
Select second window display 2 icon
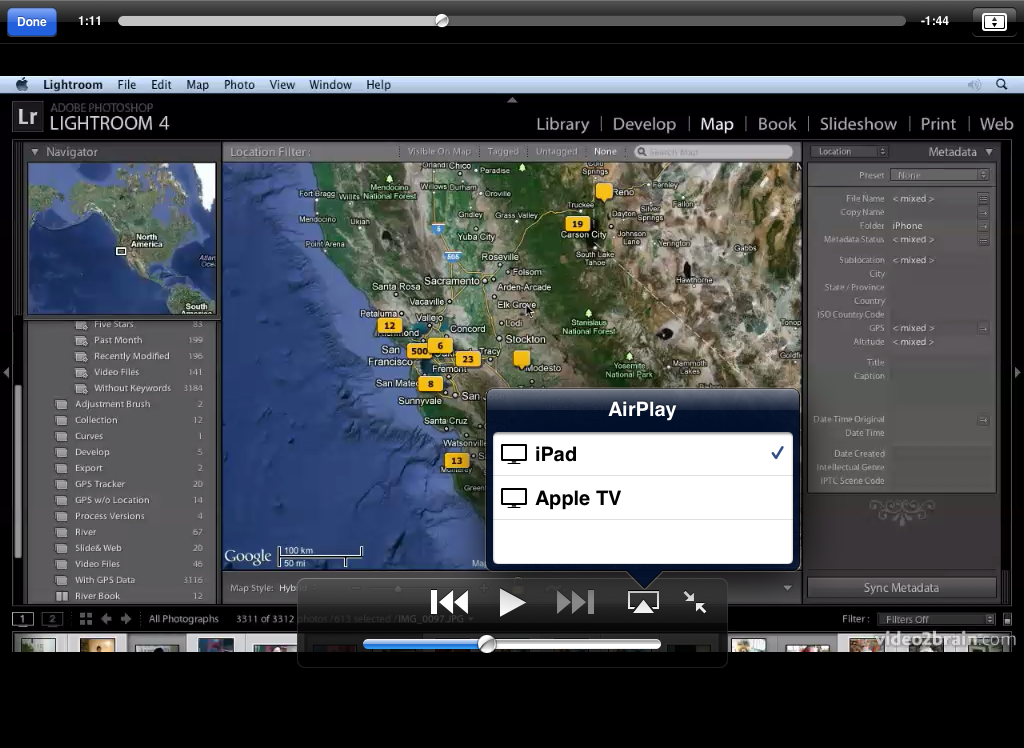(x=52, y=619)
